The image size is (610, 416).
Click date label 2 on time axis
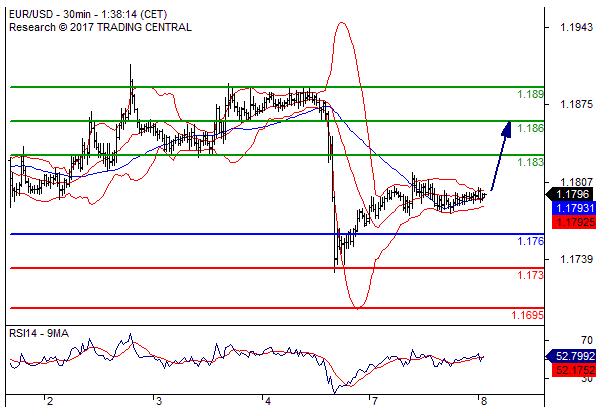pyautogui.click(x=49, y=401)
